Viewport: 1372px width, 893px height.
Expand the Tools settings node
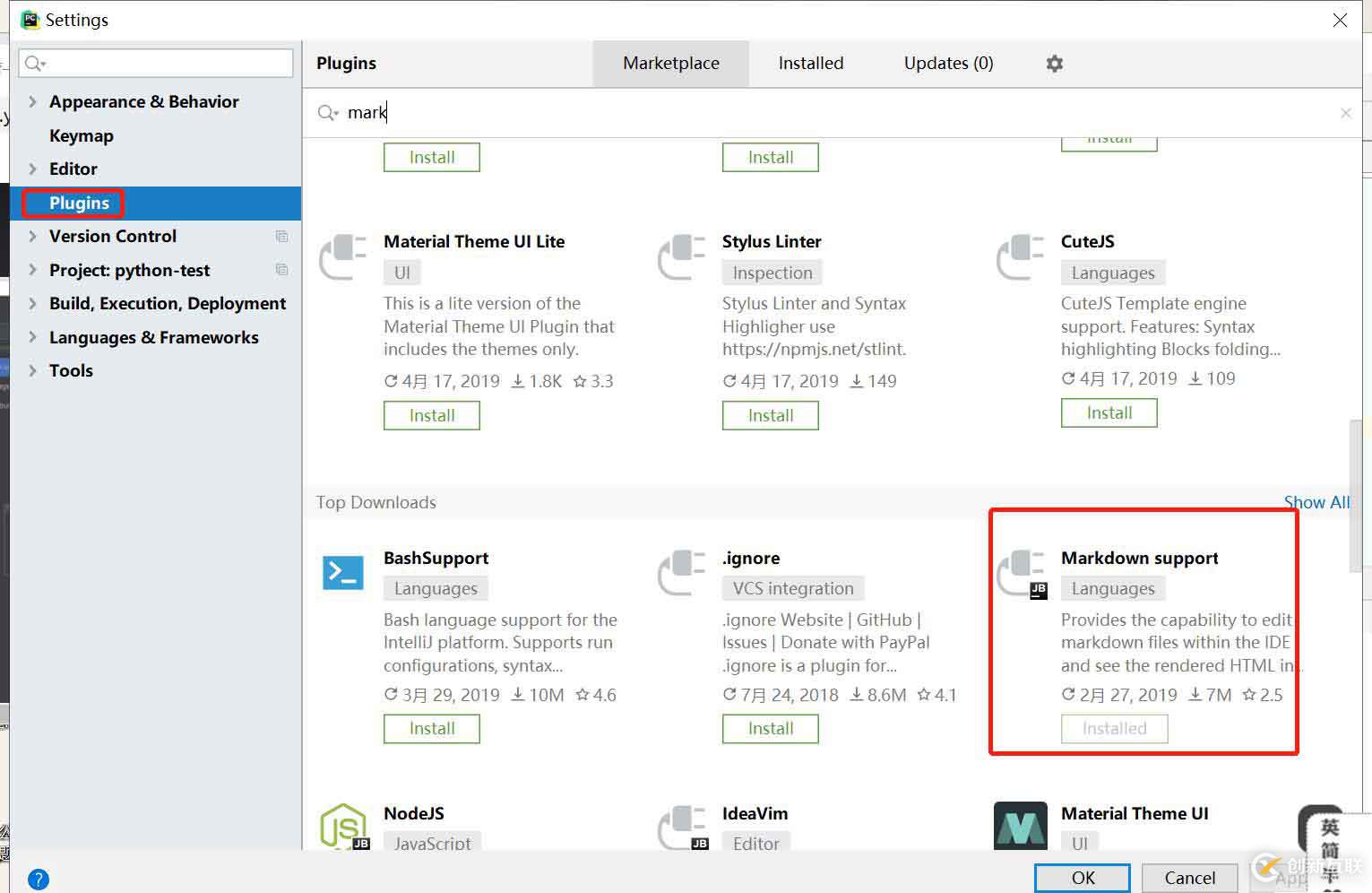(x=32, y=371)
